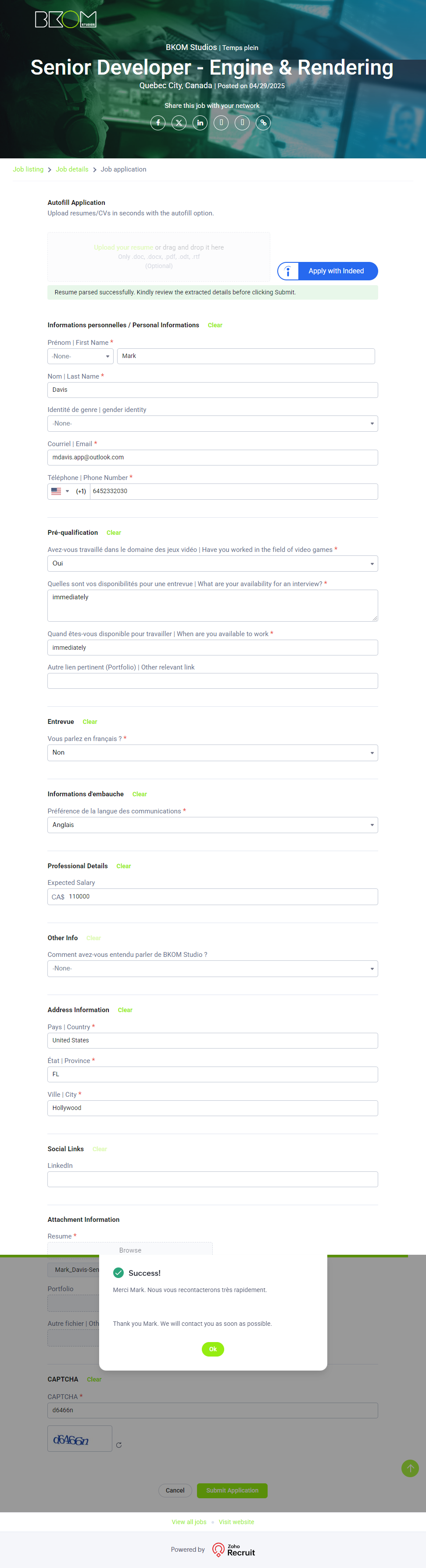Viewport: 426px width, 1568px height.
Task: Open the 'Vous parlez en français' dropdown
Action: (212, 753)
